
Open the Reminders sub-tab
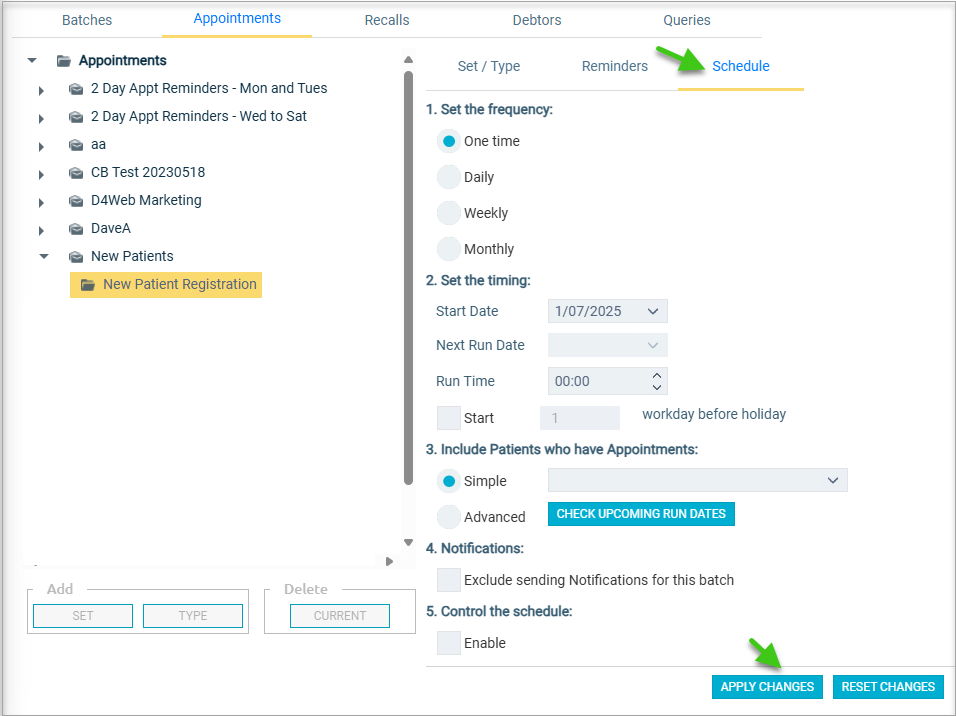(615, 66)
